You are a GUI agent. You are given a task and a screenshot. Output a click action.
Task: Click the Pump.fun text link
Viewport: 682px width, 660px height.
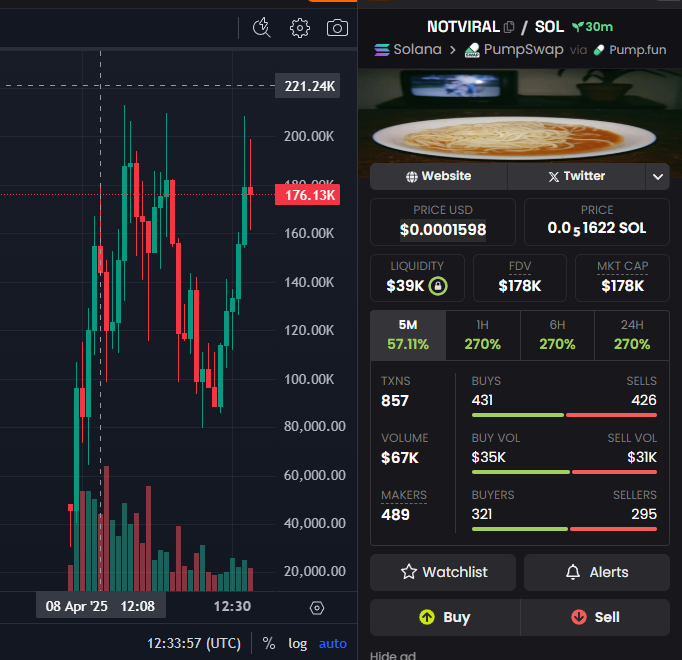637,50
